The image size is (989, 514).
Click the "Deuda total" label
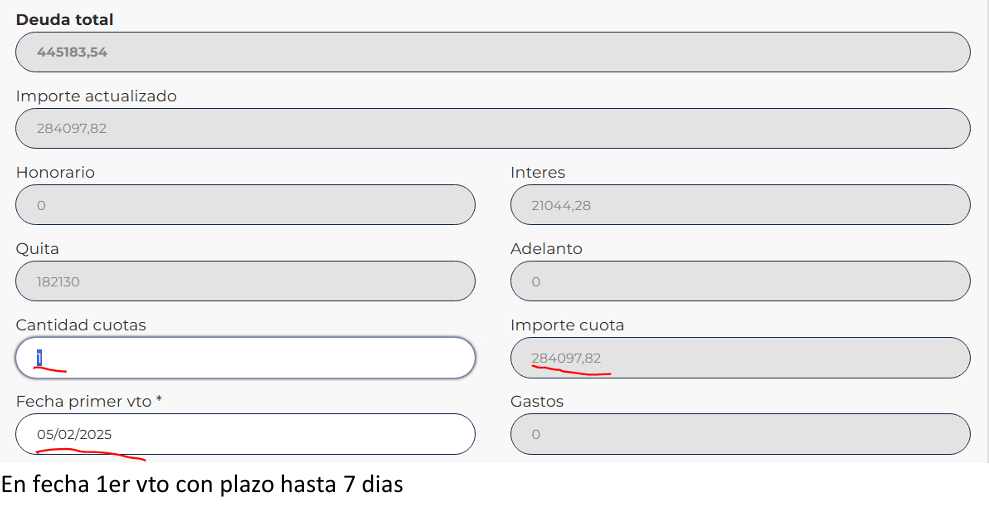coord(65,19)
